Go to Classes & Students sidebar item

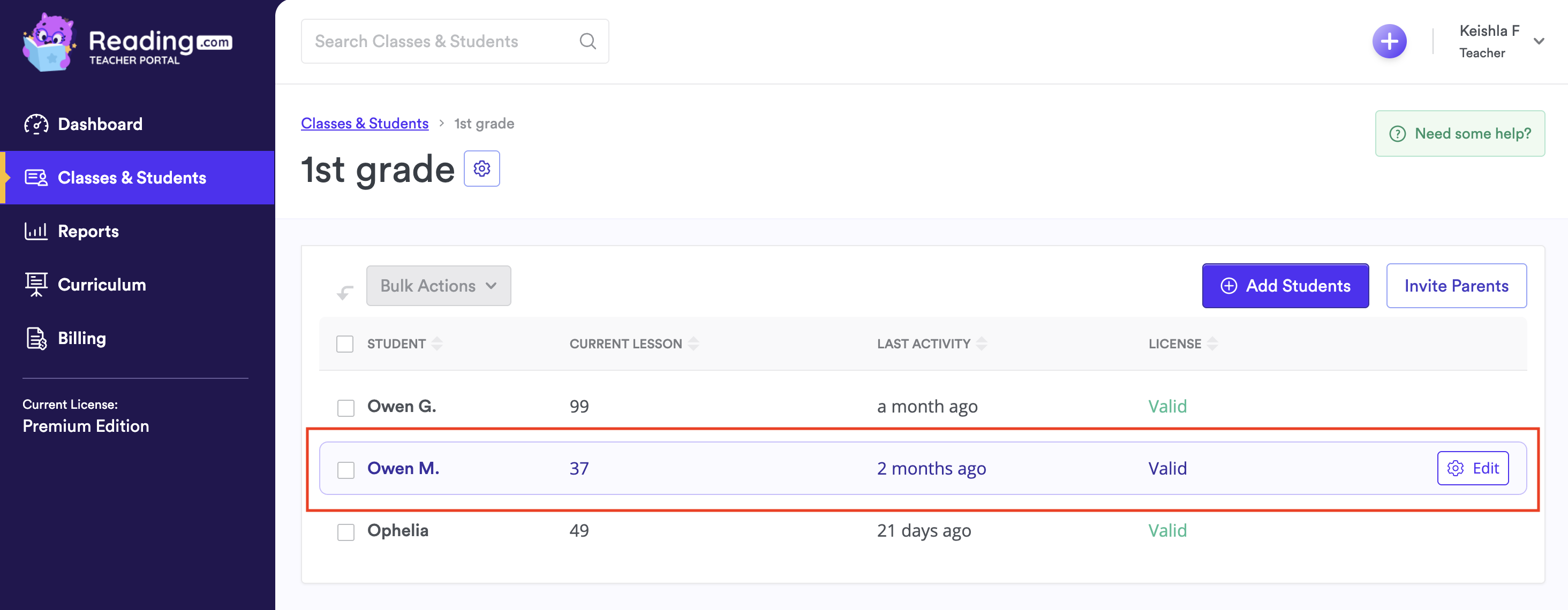[132, 178]
